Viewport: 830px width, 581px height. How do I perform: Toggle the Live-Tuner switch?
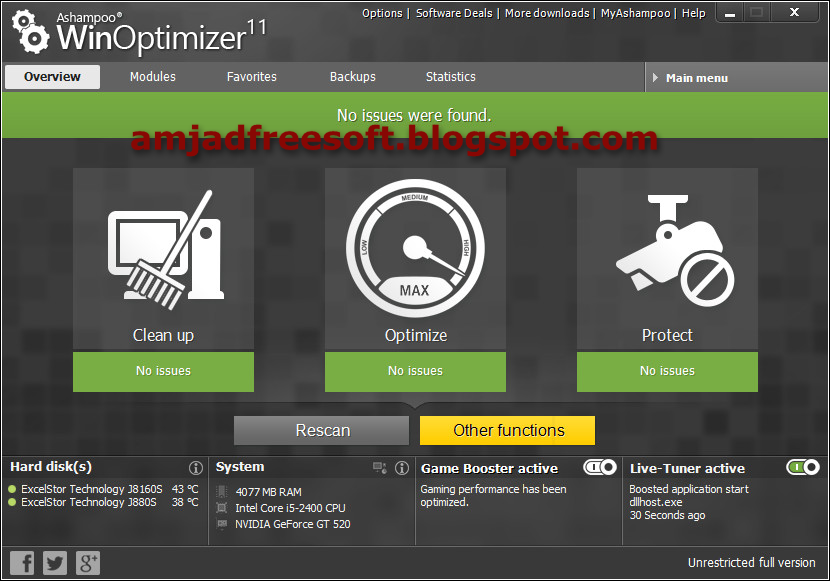pos(803,467)
